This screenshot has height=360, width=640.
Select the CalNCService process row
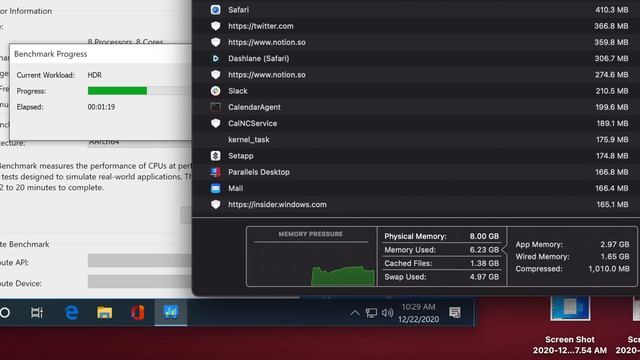416,123
